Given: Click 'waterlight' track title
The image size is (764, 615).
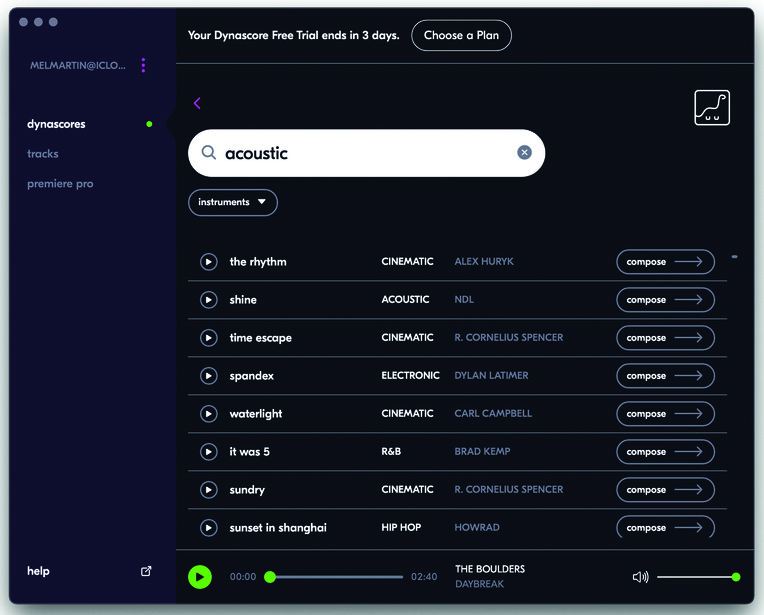Looking at the screenshot, I should [256, 414].
